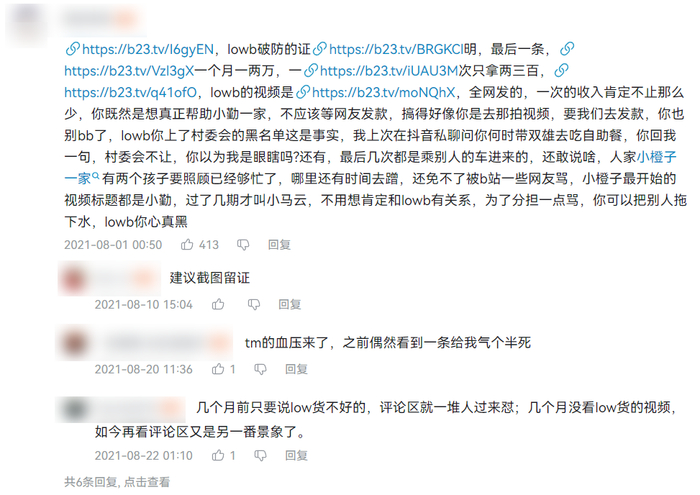Like the reply 建议截图留证
Viewport: 700px width, 495px height.
point(218,304)
